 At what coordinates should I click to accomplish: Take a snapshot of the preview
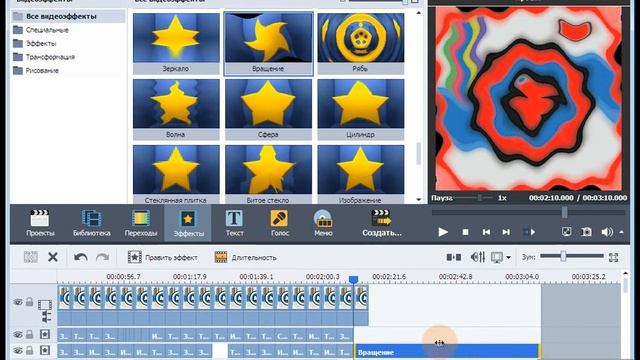[587, 232]
